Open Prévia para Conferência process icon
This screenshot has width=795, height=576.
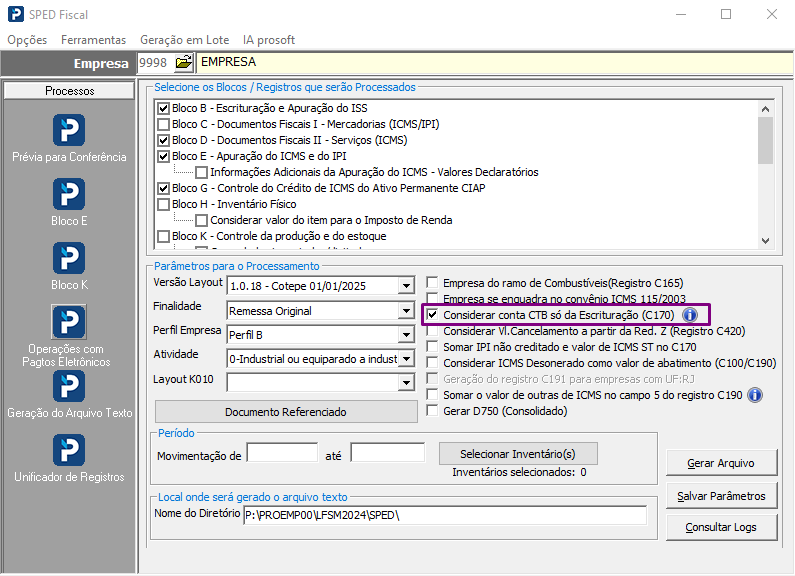pyautogui.click(x=69, y=130)
